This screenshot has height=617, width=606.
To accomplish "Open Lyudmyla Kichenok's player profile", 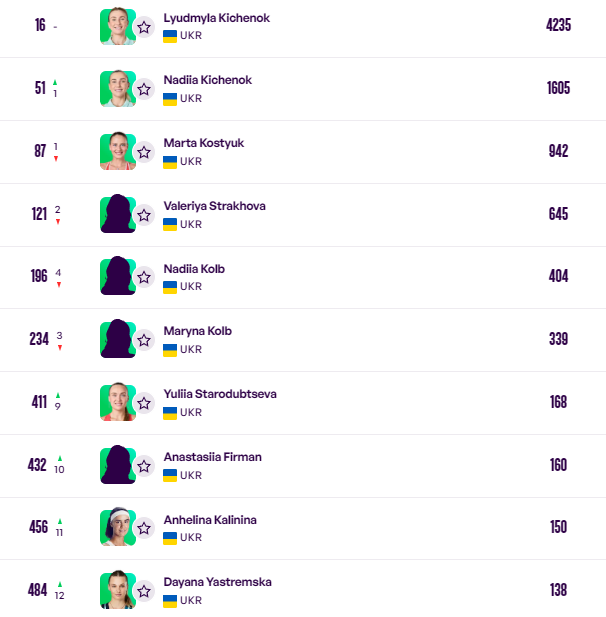I will click(216, 18).
